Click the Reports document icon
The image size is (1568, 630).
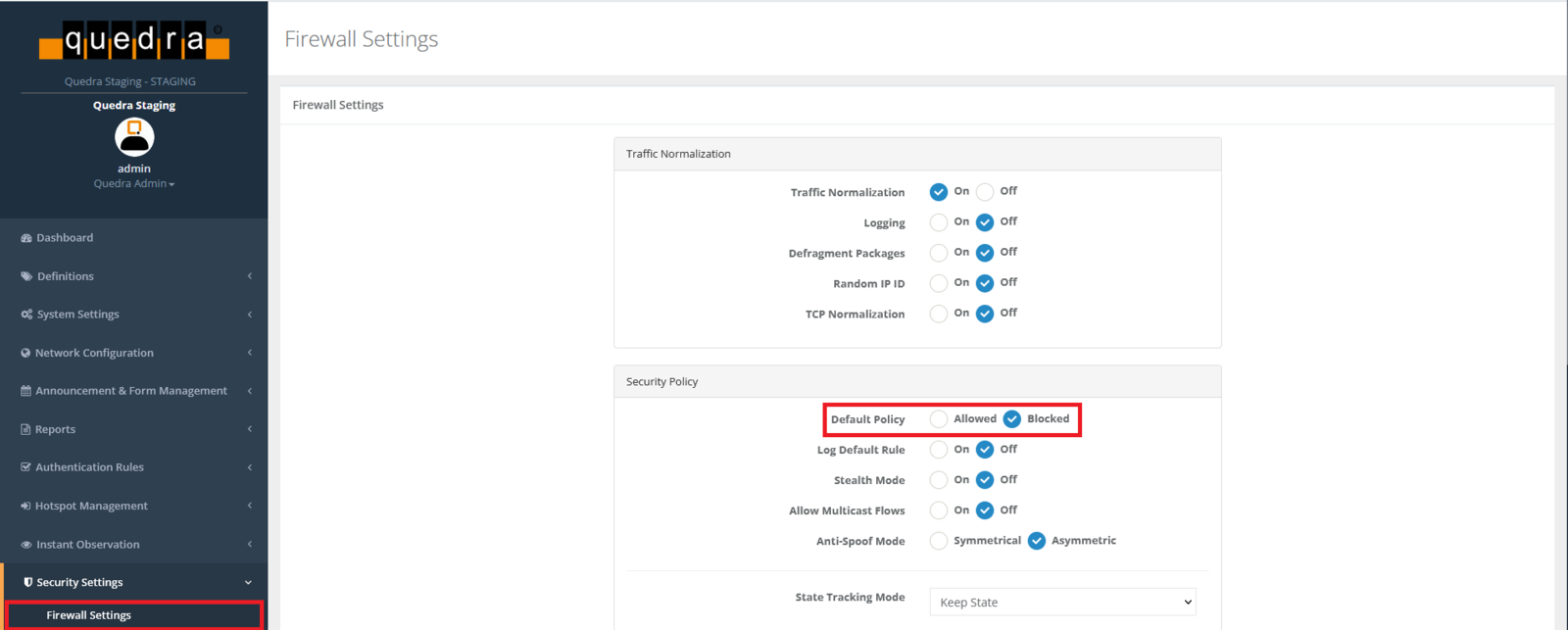click(25, 429)
